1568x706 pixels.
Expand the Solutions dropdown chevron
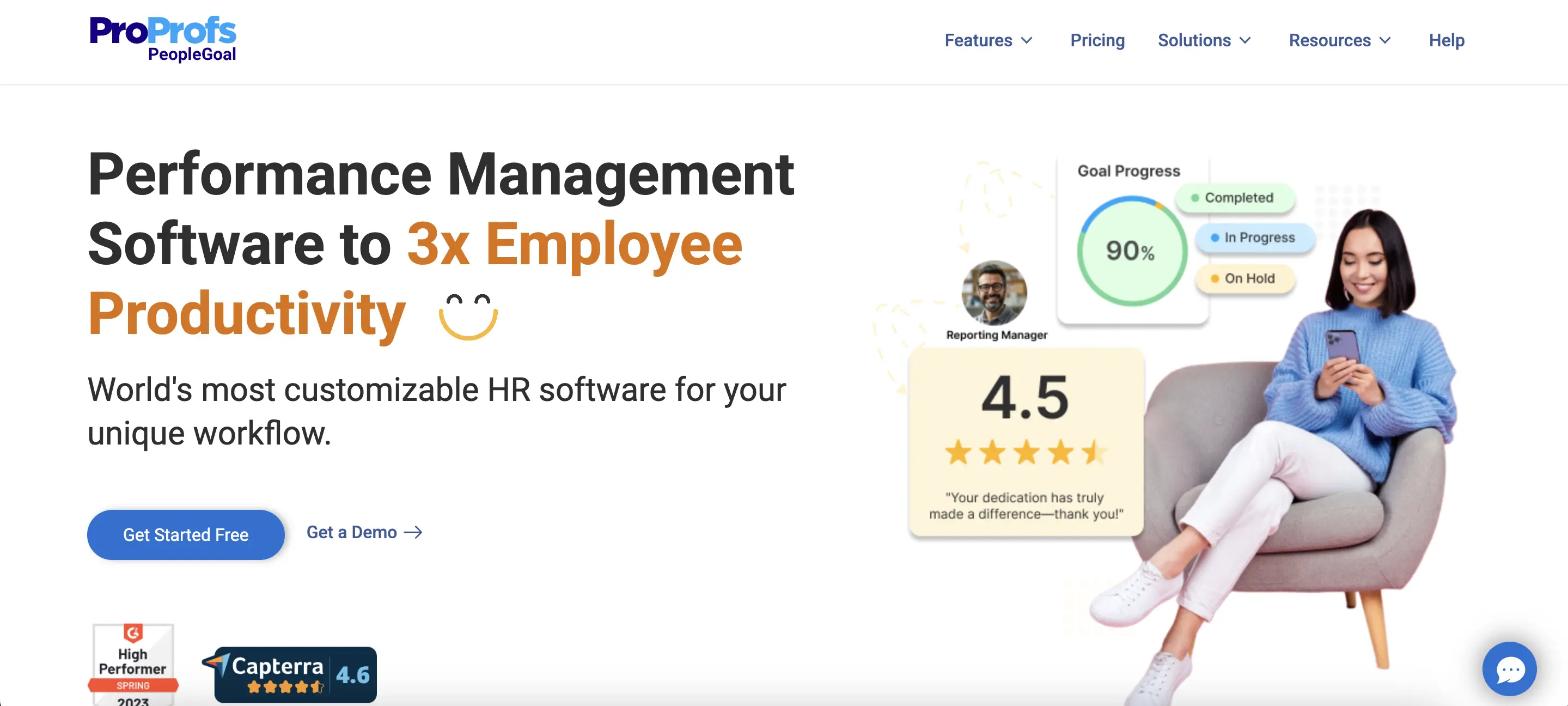1246,40
